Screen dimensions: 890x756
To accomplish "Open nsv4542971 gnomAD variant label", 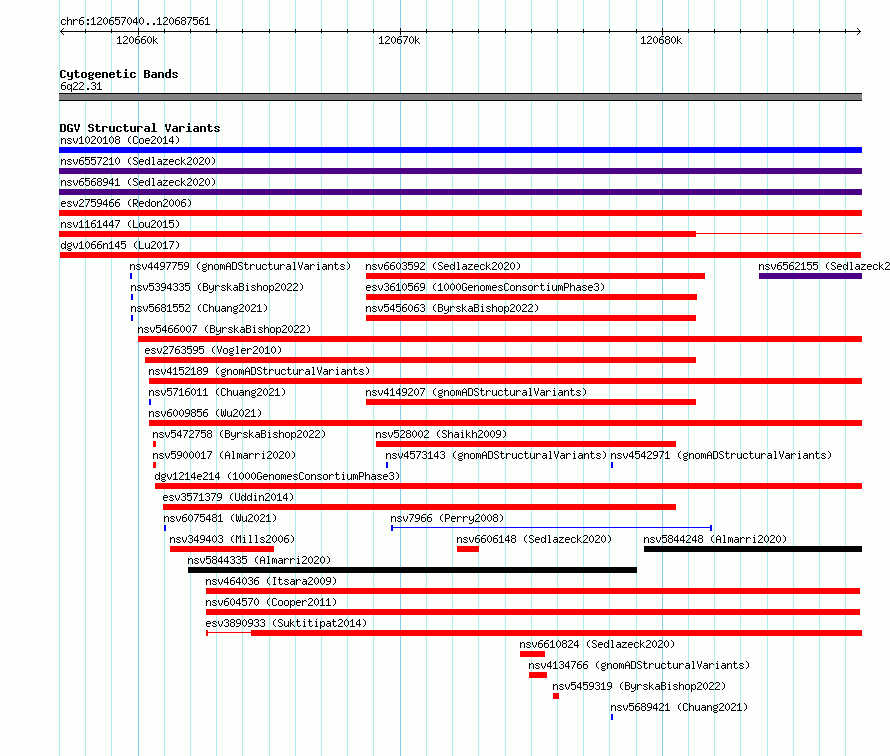I will 721,455.
